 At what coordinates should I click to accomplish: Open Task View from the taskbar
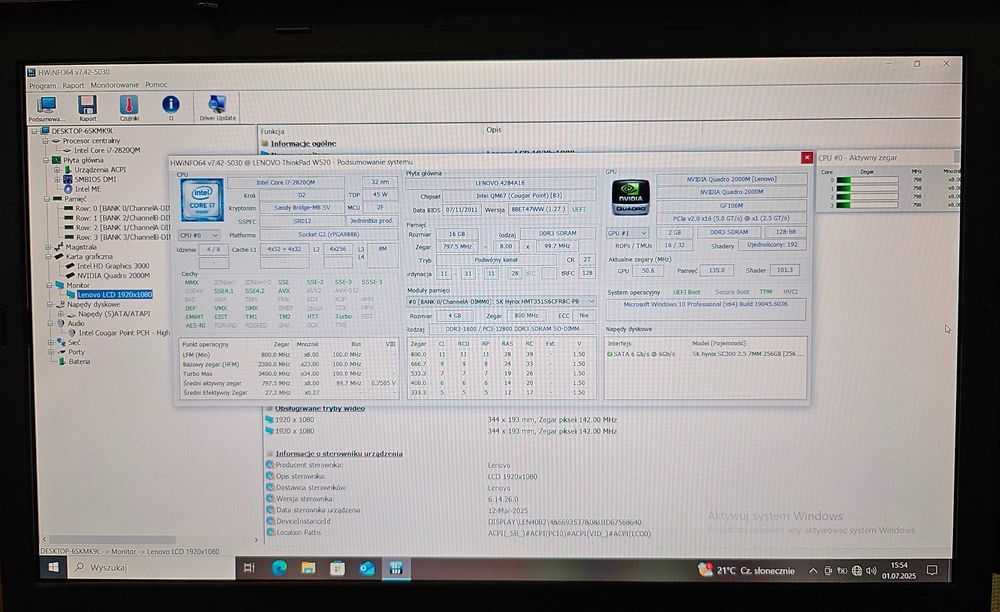click(x=249, y=568)
